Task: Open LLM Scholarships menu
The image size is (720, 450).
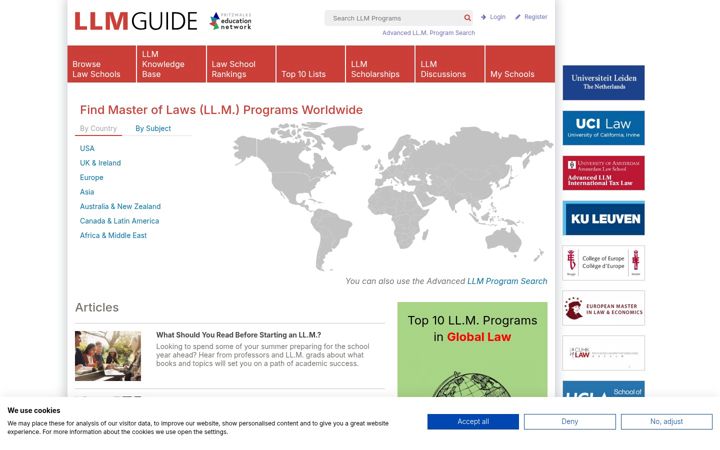Action: pos(380,64)
